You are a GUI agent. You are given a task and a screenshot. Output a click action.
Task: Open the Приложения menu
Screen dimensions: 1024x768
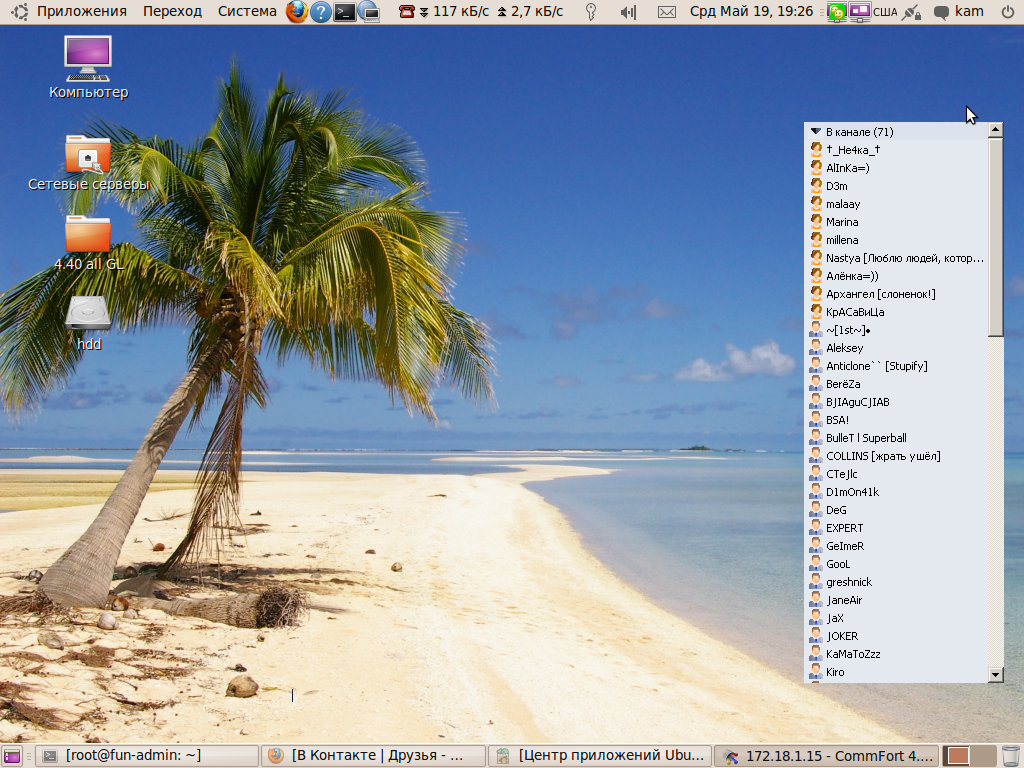pyautogui.click(x=80, y=12)
